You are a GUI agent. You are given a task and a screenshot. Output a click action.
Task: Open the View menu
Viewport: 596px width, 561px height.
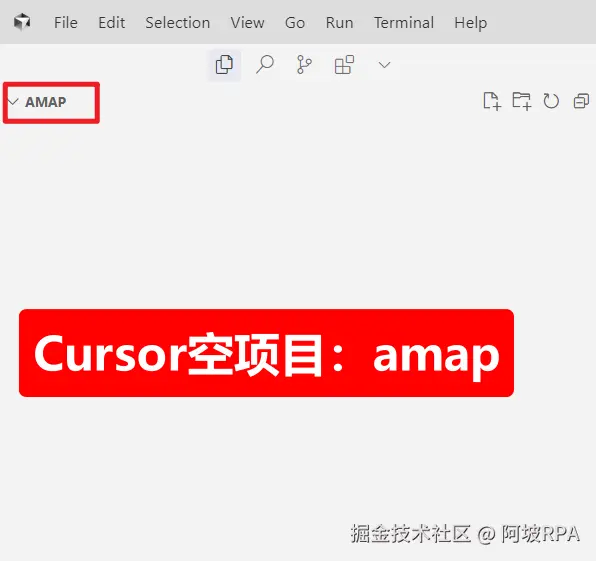coord(247,23)
